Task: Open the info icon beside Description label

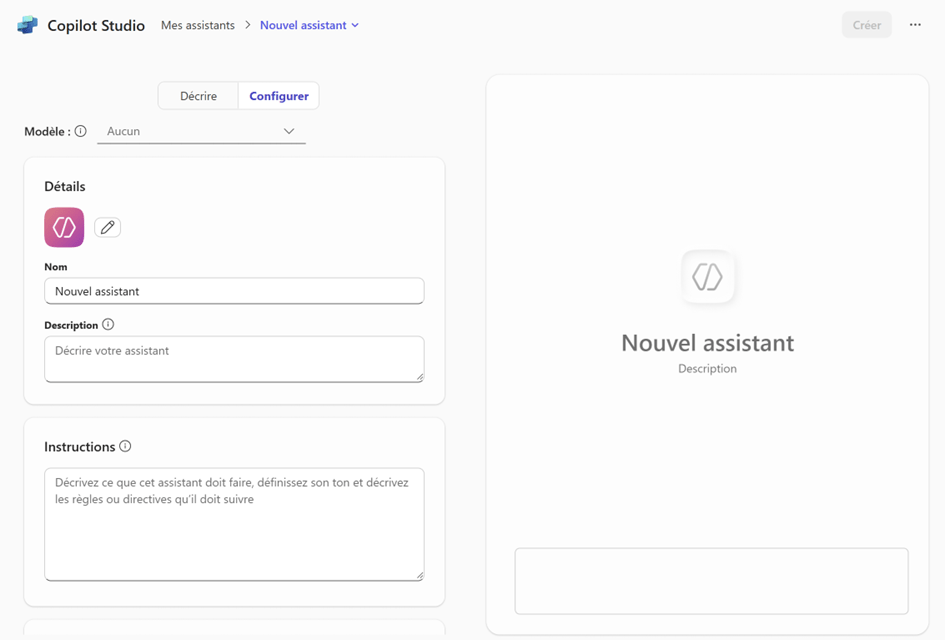Action: (x=108, y=325)
